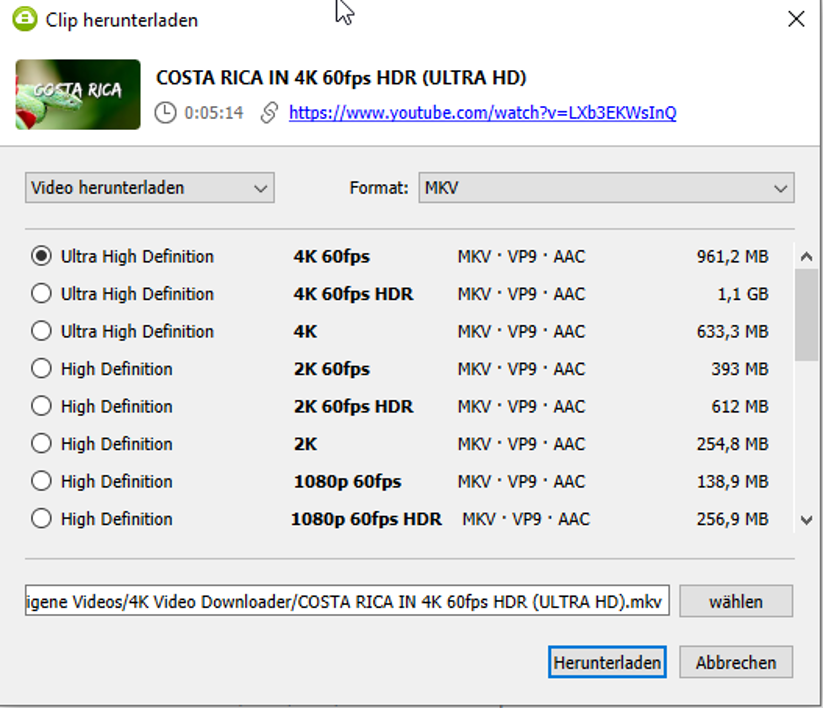Choose the 2K 254,8 MB option
The image size is (823, 708).
click(41, 444)
